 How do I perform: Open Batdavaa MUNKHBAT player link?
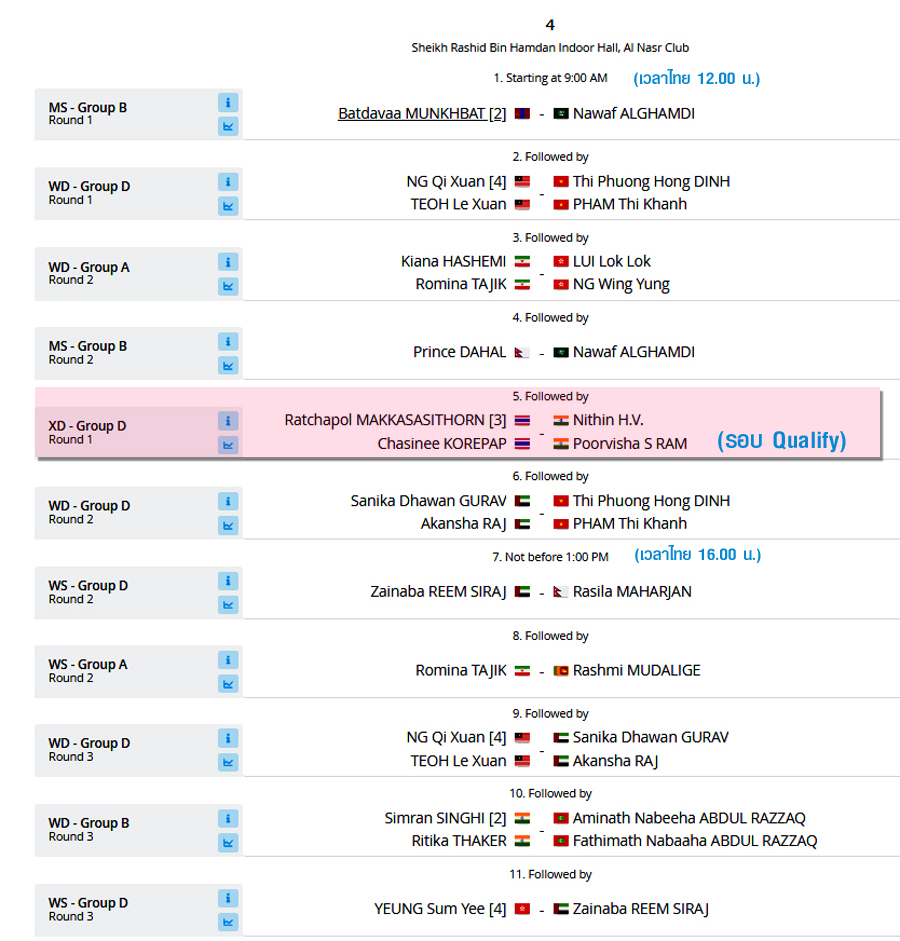(421, 114)
